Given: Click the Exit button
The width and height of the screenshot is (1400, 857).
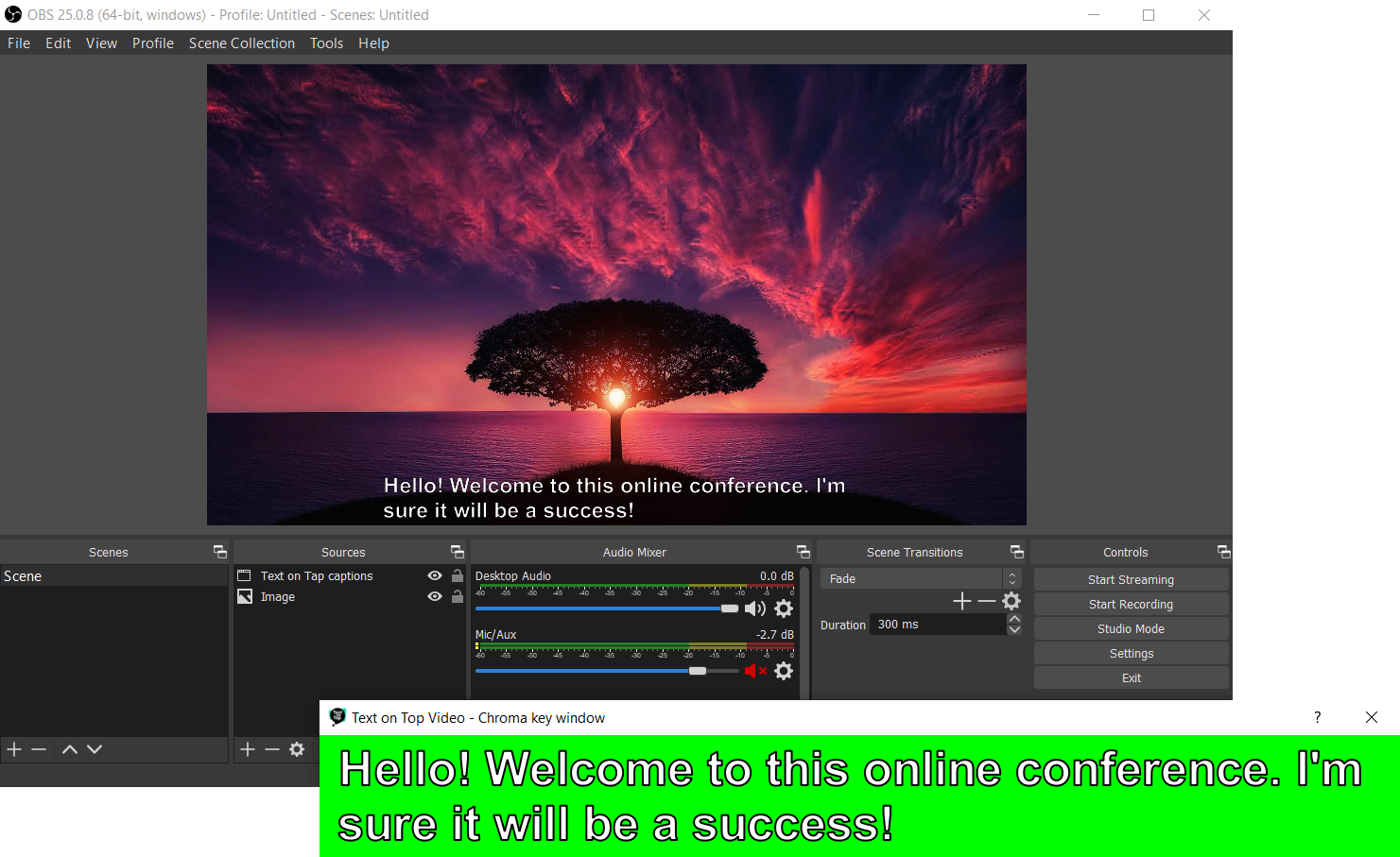Looking at the screenshot, I should pyautogui.click(x=1131, y=677).
